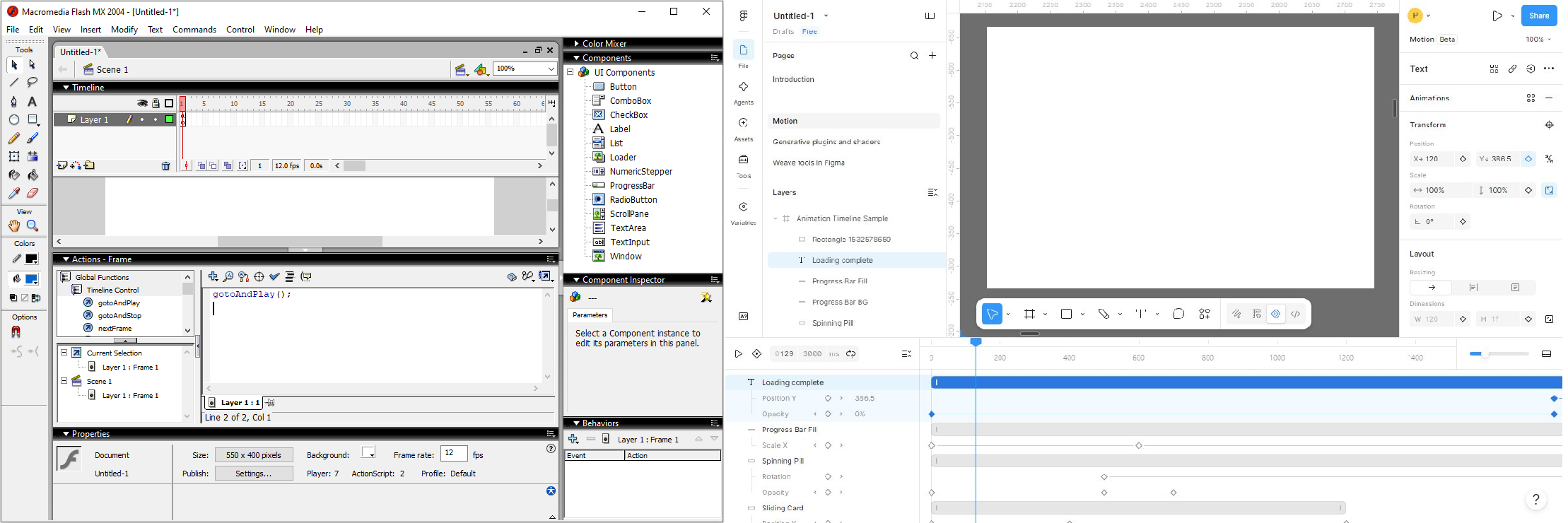
Task: Open the Control menu in Flash
Action: click(240, 30)
